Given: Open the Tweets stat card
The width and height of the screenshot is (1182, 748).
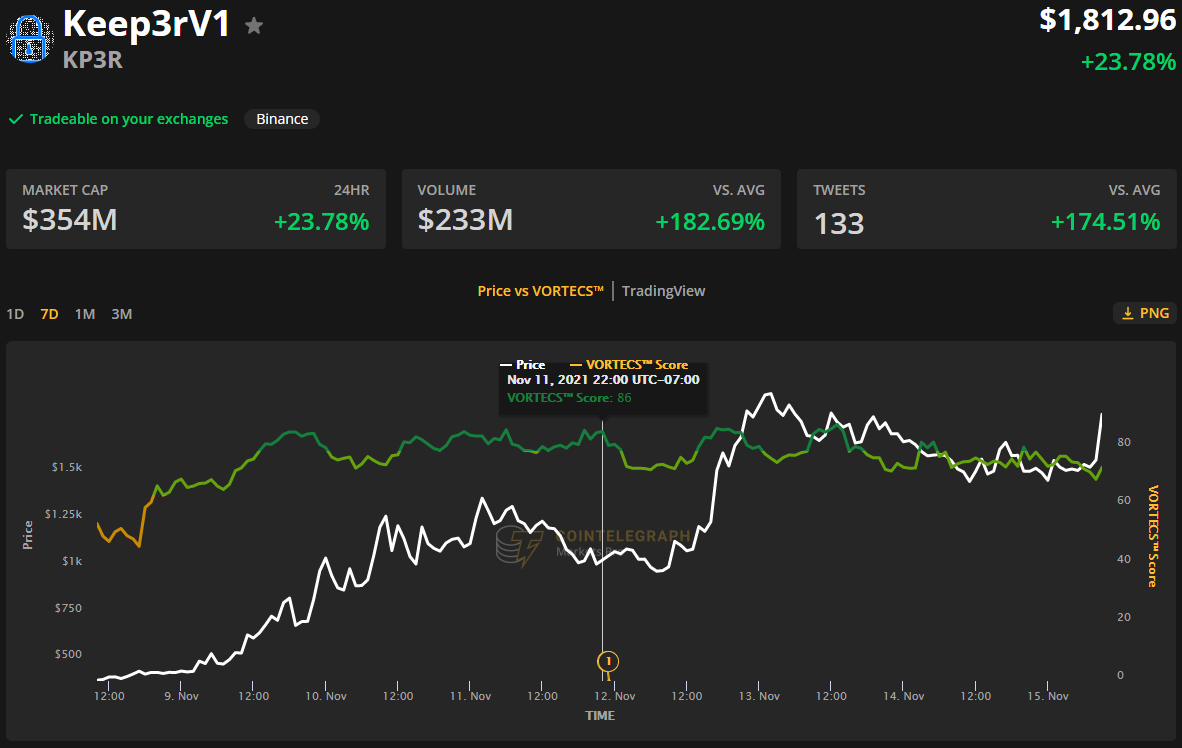Looking at the screenshot, I should 986,209.
